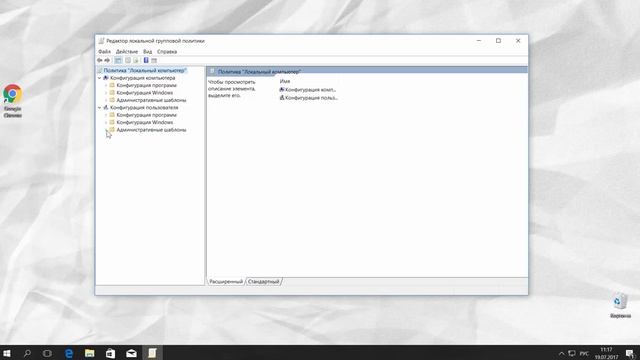Expand Конфигурация программ under Конфигурация пользователя
This screenshot has width=640, height=360.
coord(106,115)
